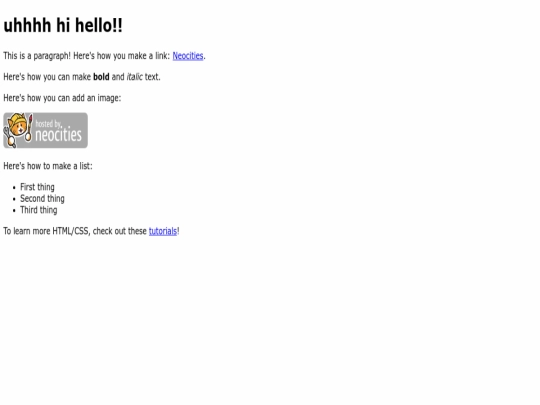Screen dimensions: 540x405
Task: Click the bold word "bold"
Action: pyautogui.click(x=101, y=77)
